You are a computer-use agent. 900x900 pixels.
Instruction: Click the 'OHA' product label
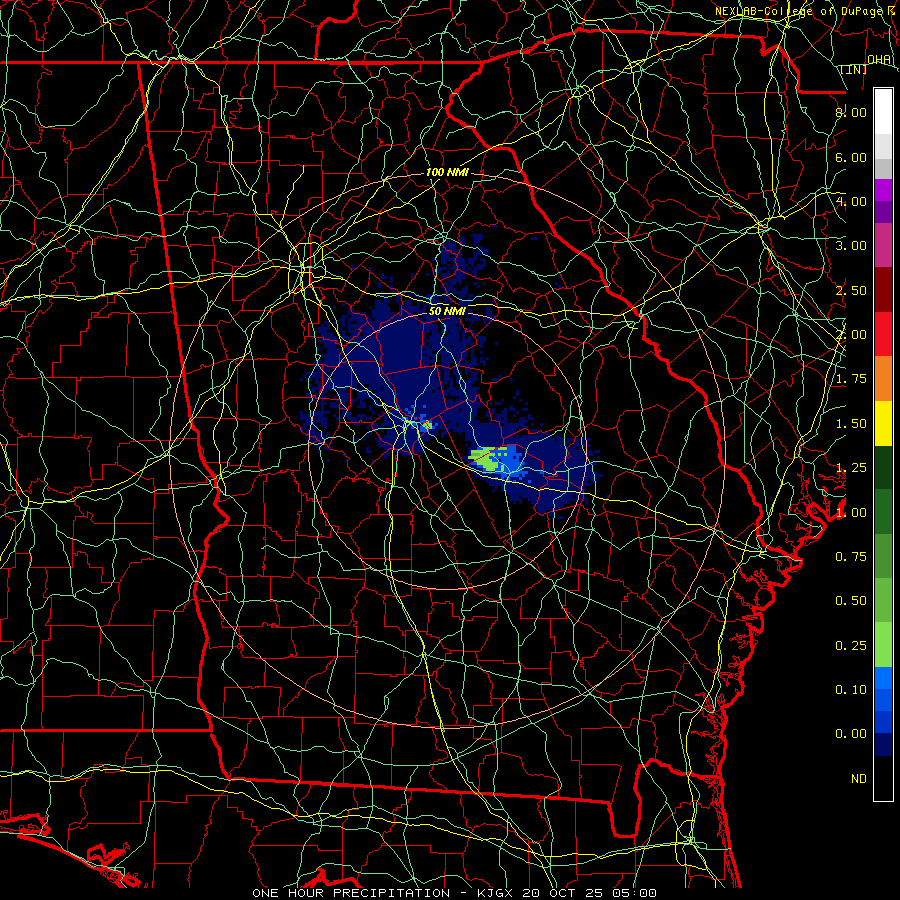point(879,60)
